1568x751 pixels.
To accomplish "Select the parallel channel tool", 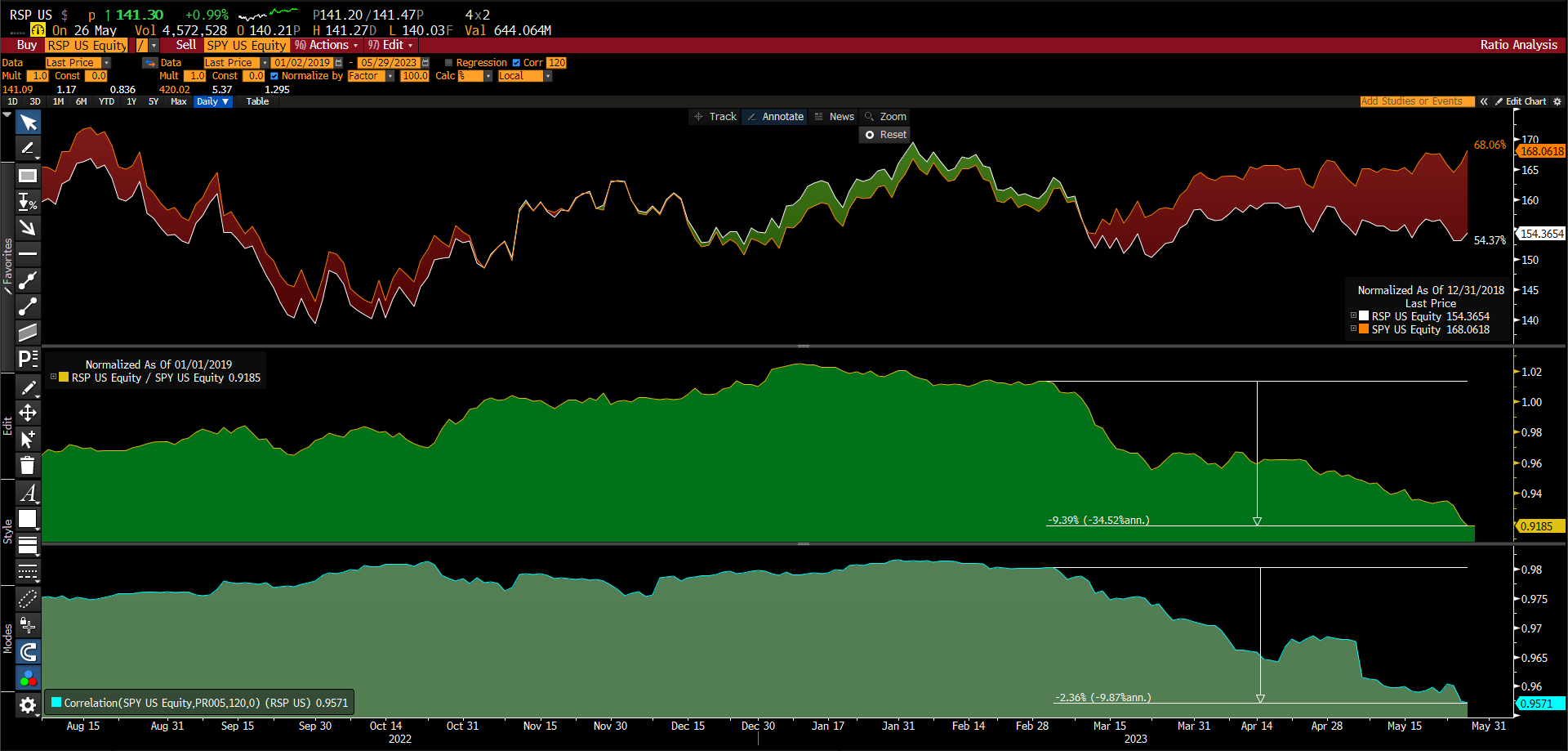I will pyautogui.click(x=28, y=333).
